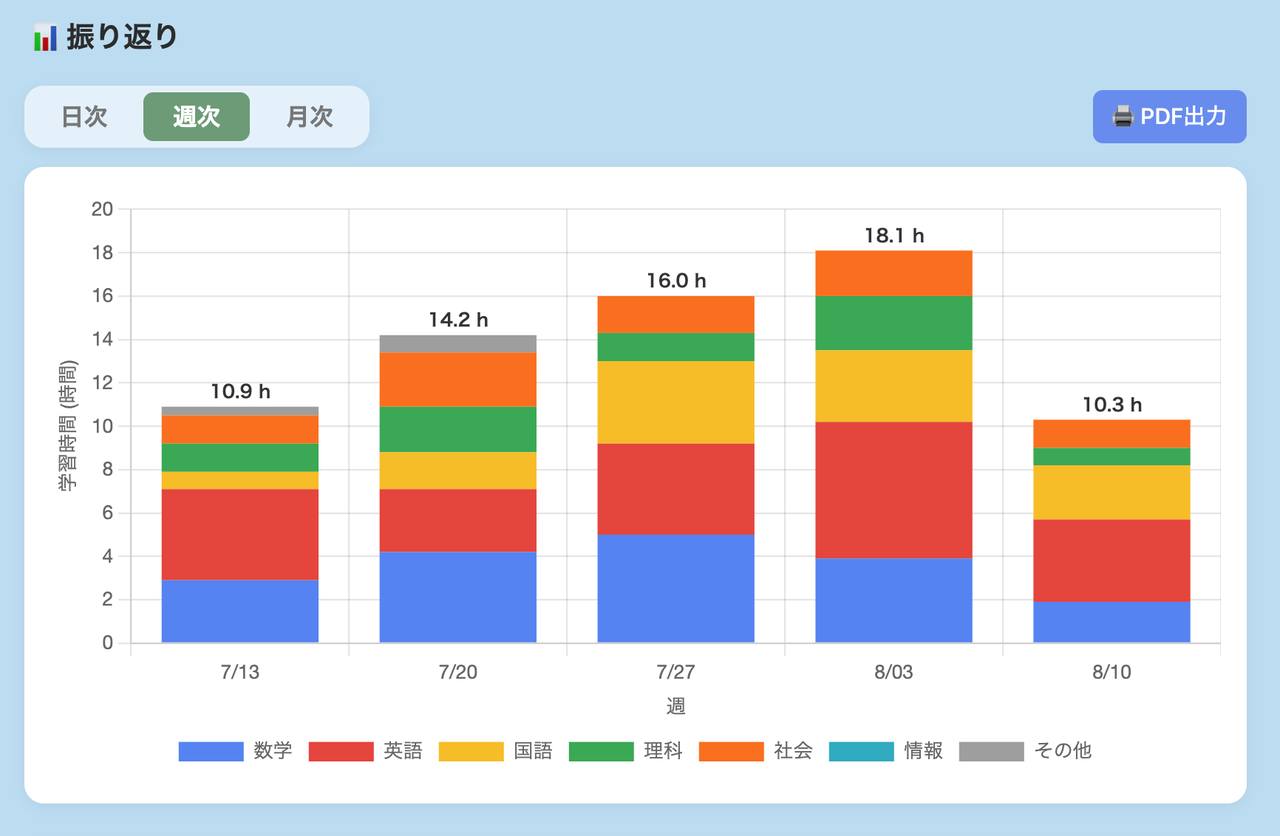Click the yellow 国語 segment of the 8/10 bar
The width and height of the screenshot is (1280, 836).
point(1112,492)
